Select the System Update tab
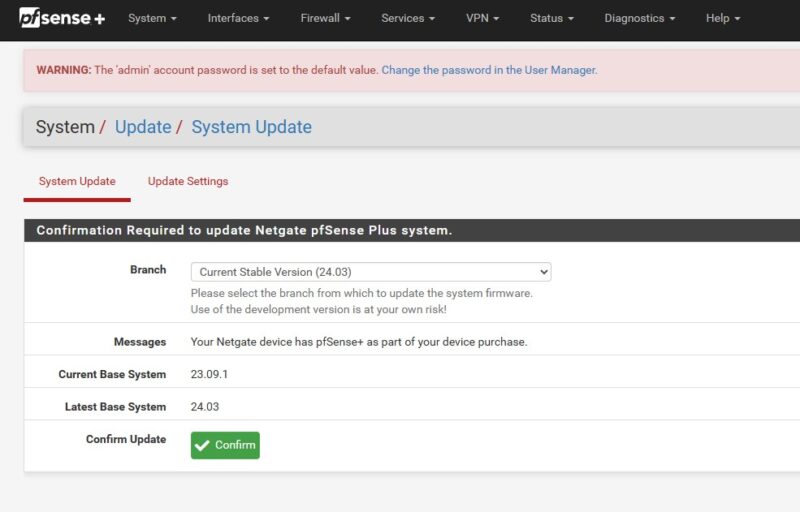 click(77, 181)
